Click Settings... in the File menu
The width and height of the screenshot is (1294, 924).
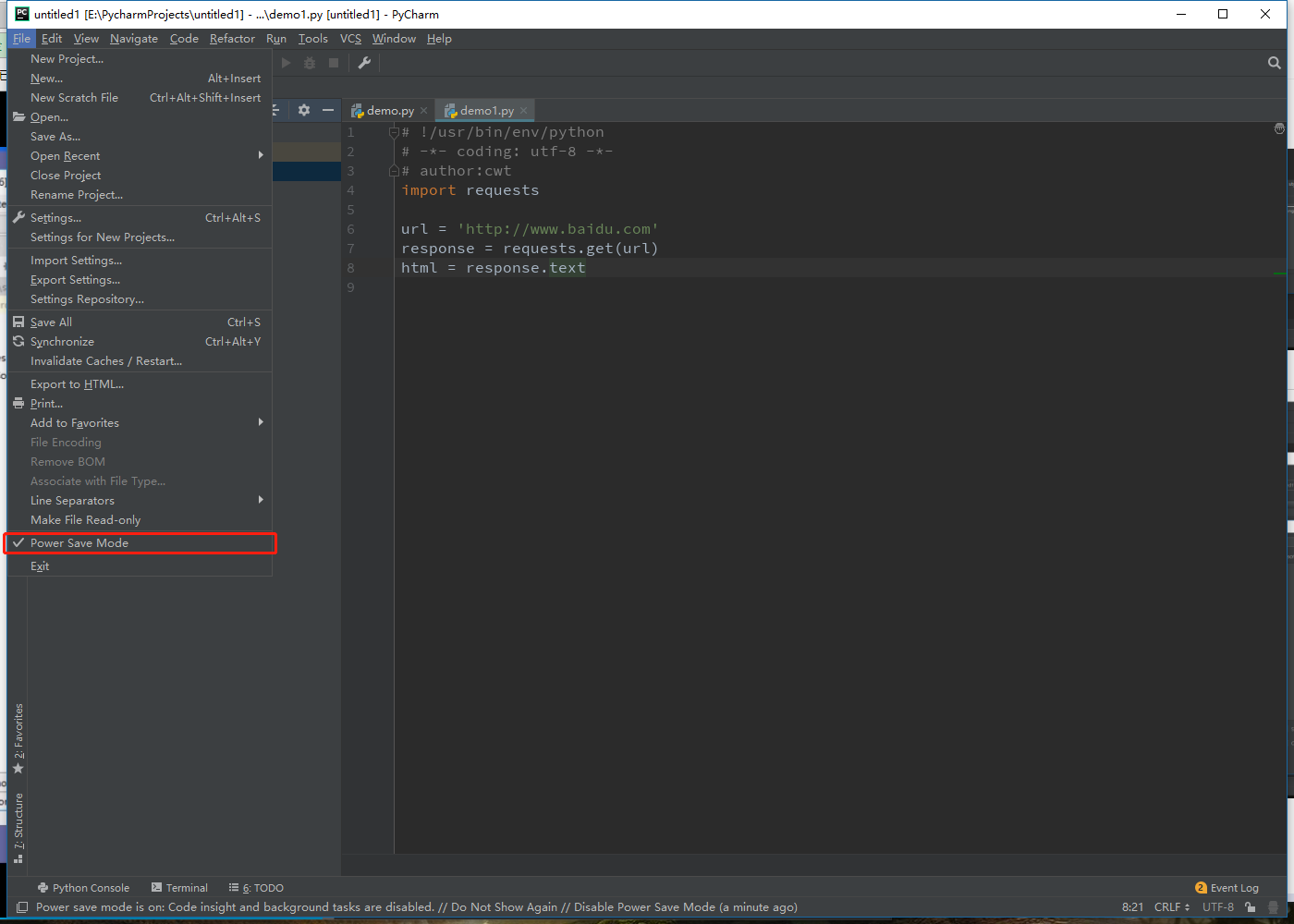55,218
